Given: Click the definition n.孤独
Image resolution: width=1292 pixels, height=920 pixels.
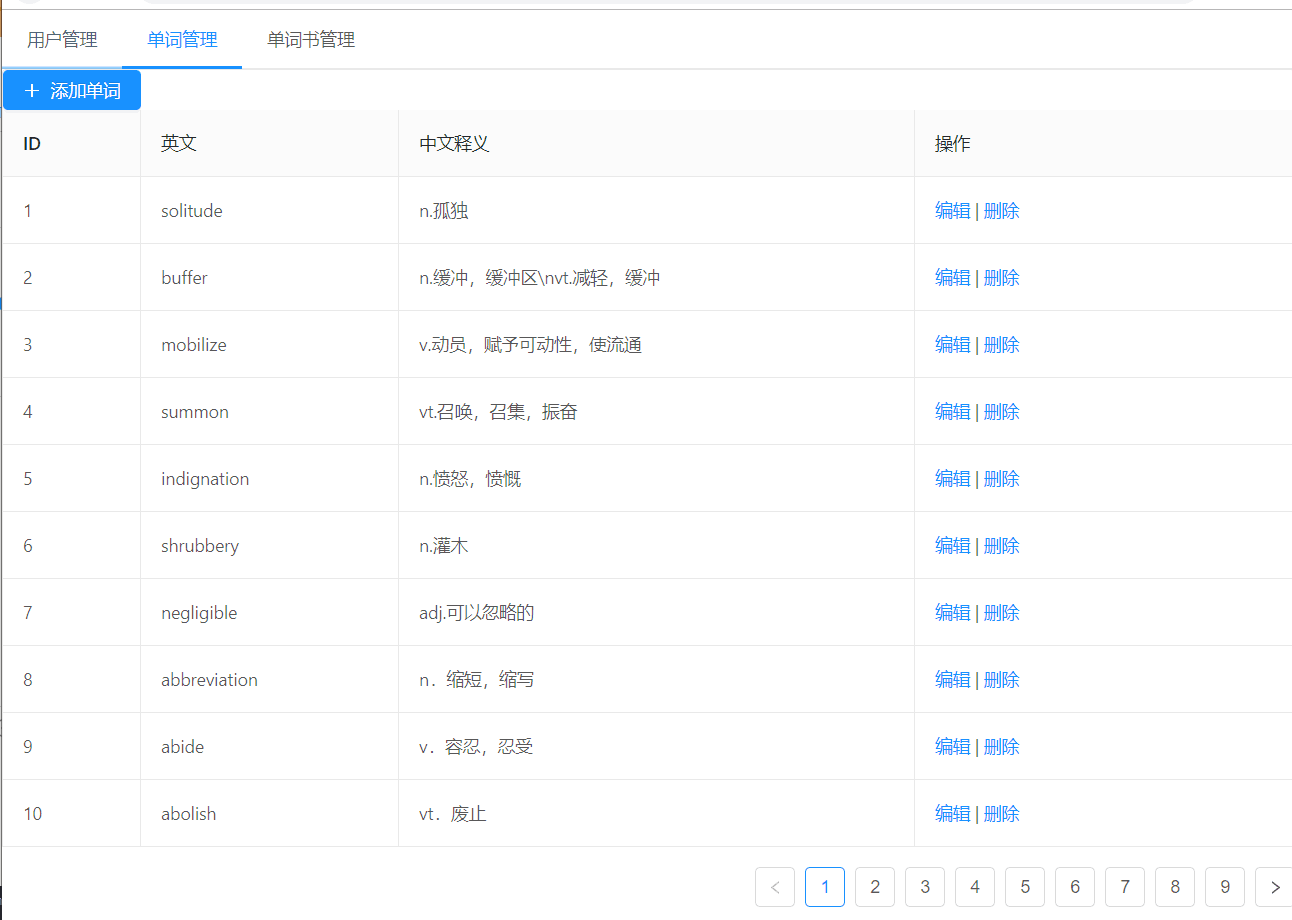Looking at the screenshot, I should pos(444,211).
